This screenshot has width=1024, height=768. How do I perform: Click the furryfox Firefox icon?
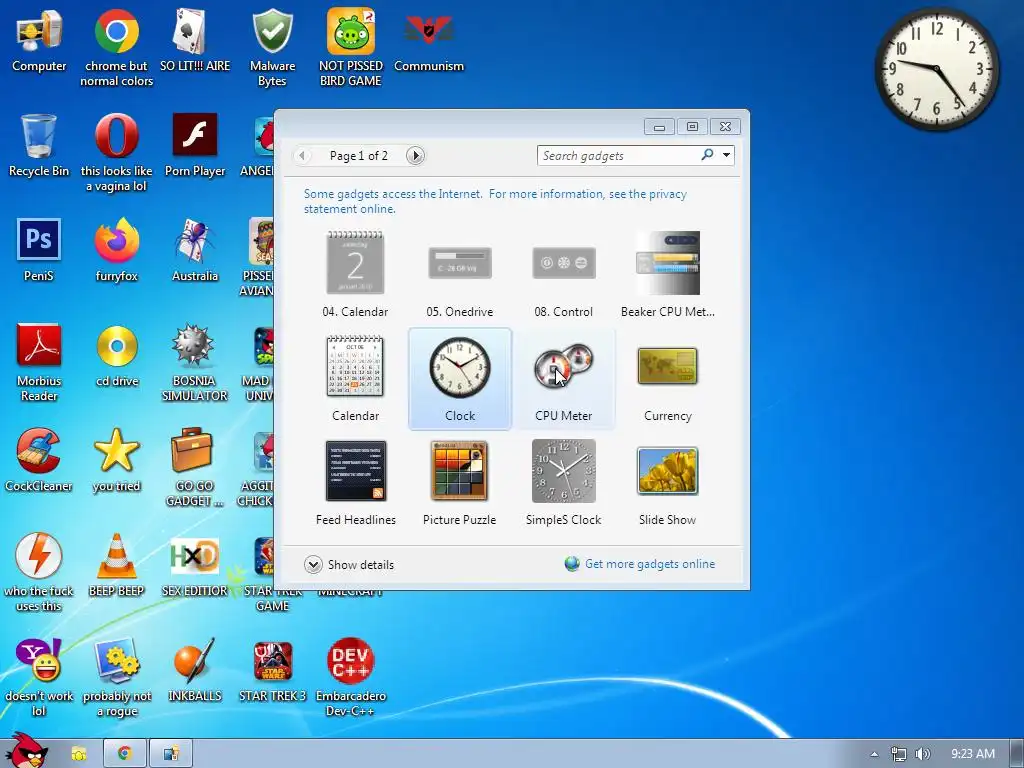[117, 250]
